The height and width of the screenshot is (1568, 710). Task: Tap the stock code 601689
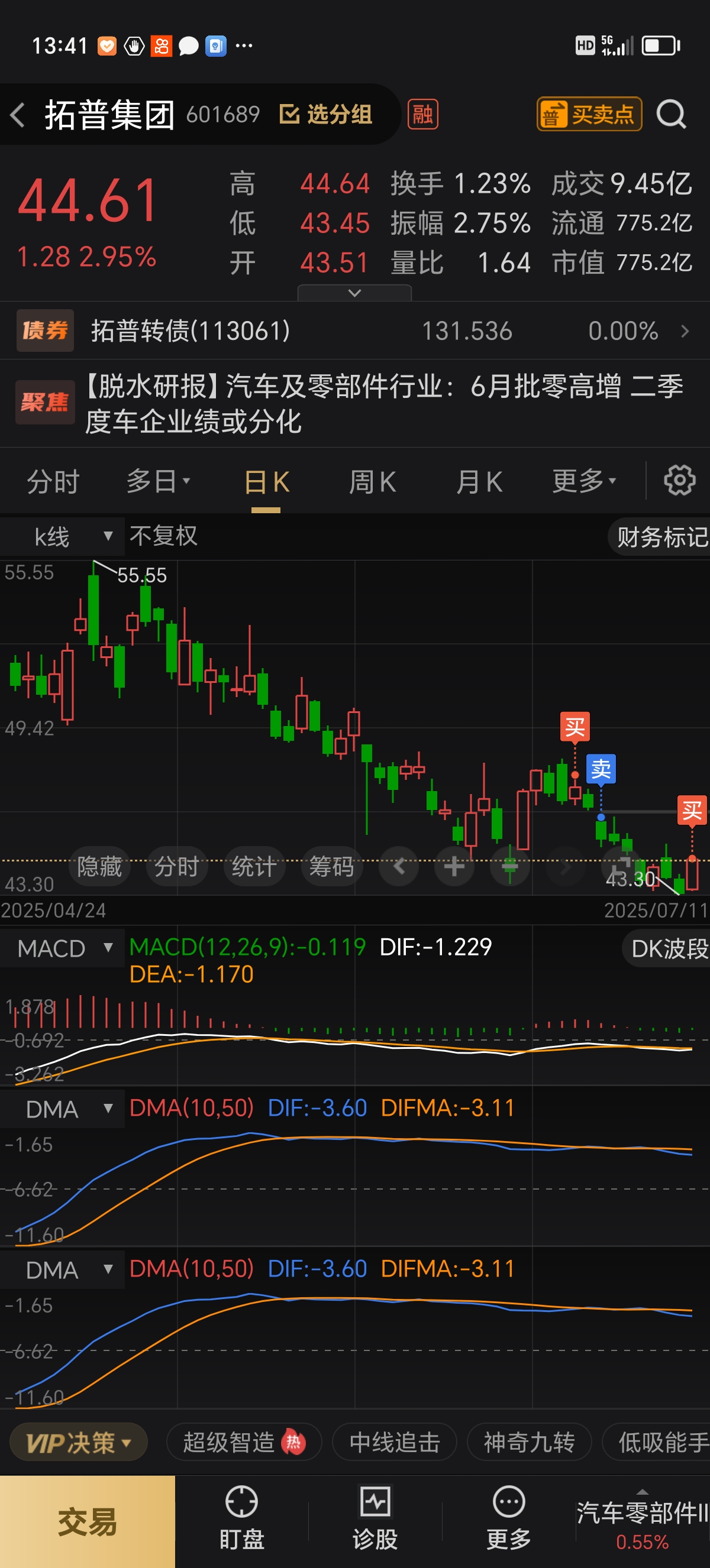pyautogui.click(x=223, y=114)
